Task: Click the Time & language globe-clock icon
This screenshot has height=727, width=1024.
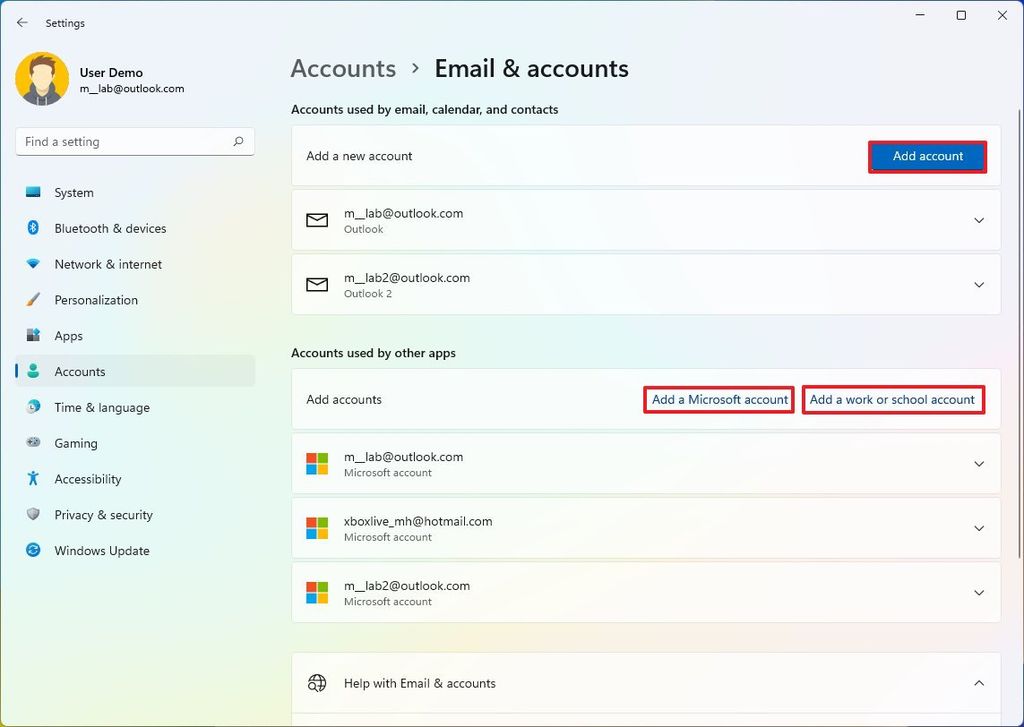Action: (33, 407)
